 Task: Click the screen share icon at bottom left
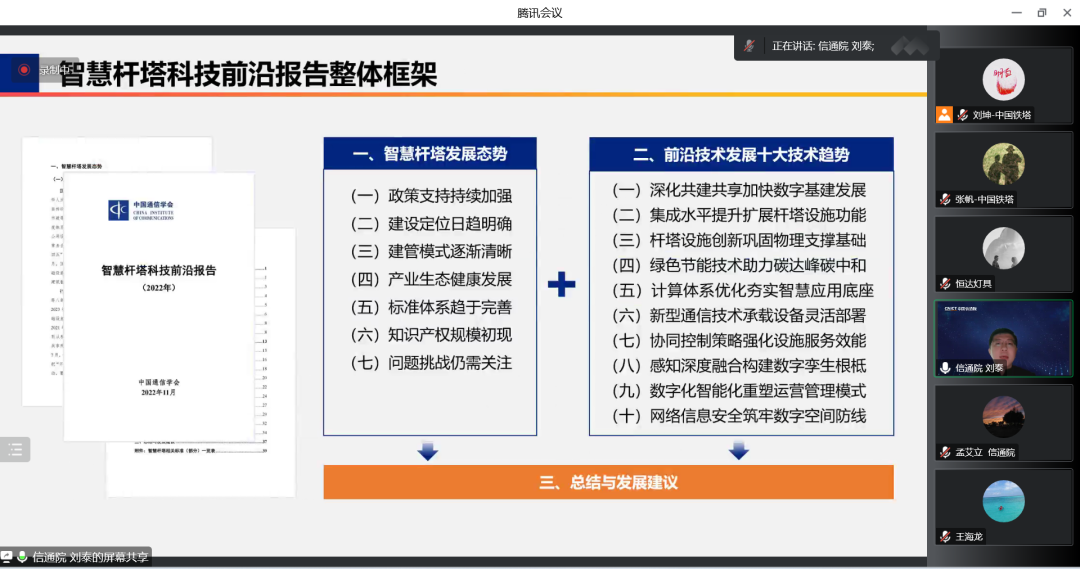[6, 557]
